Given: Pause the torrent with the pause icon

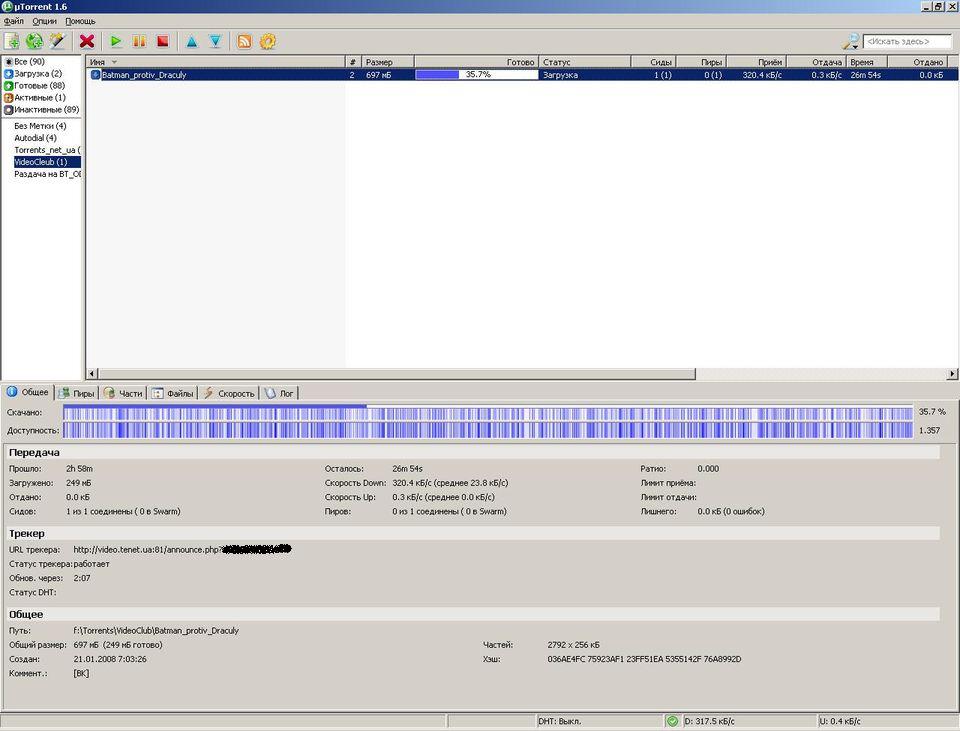Looking at the screenshot, I should [139, 41].
